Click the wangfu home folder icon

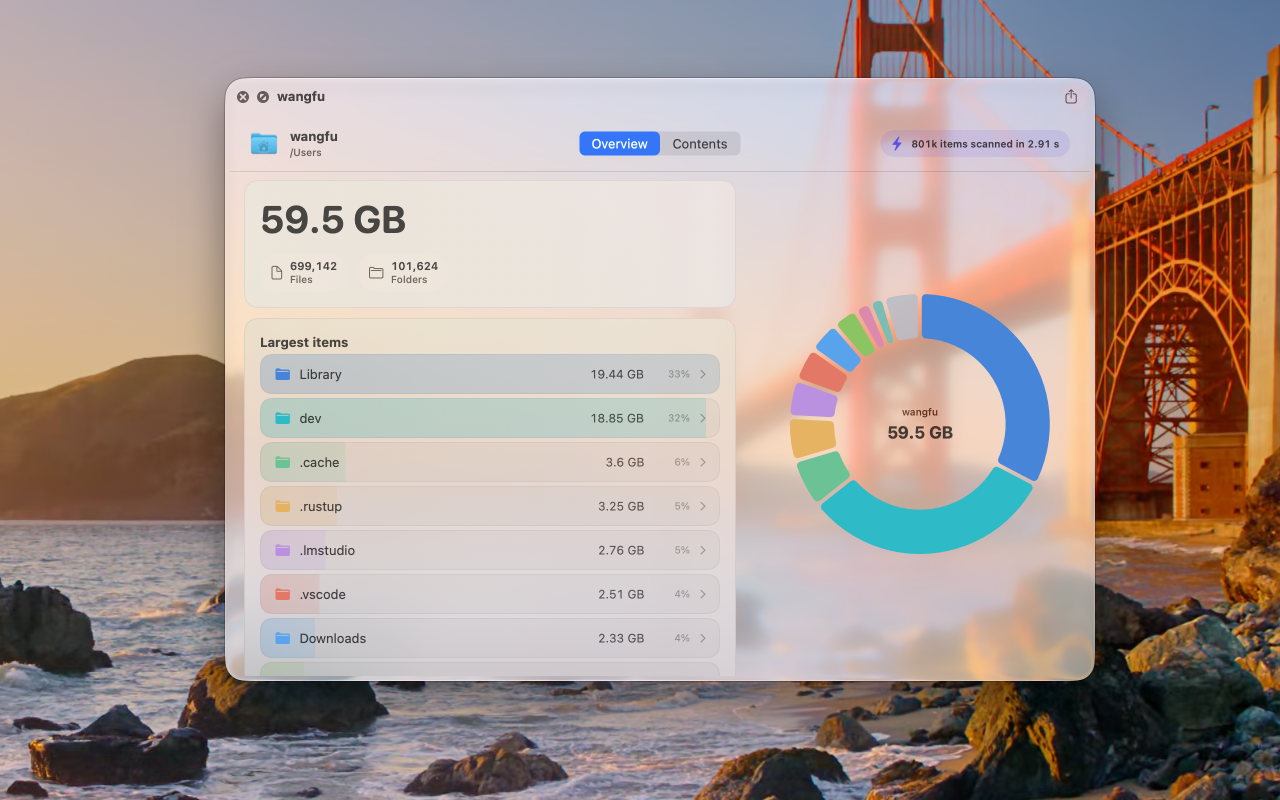pyautogui.click(x=264, y=144)
